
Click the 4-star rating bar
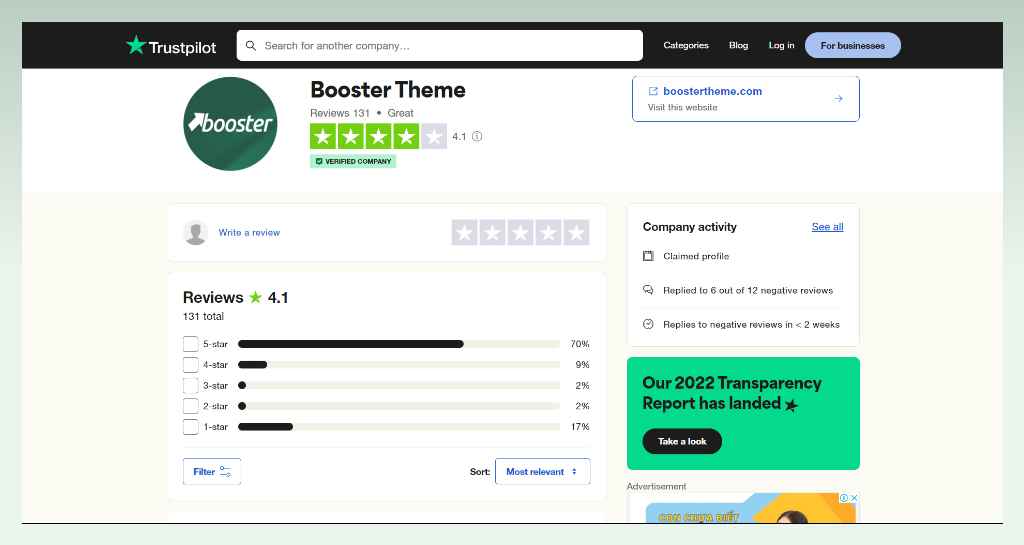(398, 365)
